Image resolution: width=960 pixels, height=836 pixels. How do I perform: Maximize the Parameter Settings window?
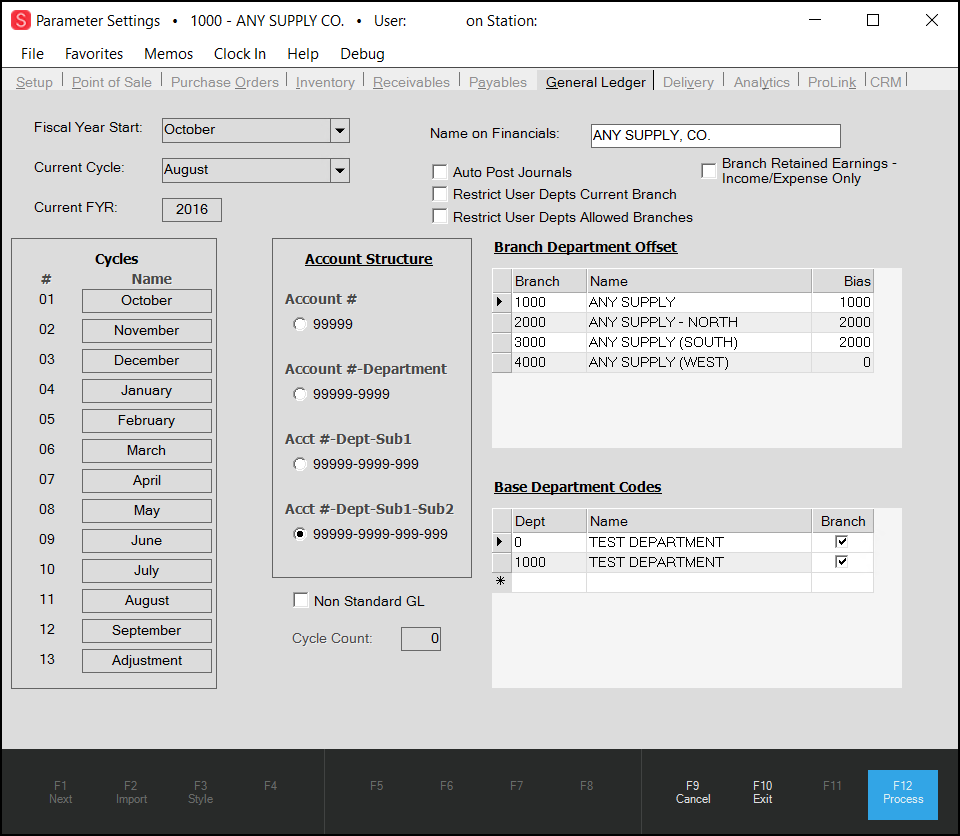(873, 20)
